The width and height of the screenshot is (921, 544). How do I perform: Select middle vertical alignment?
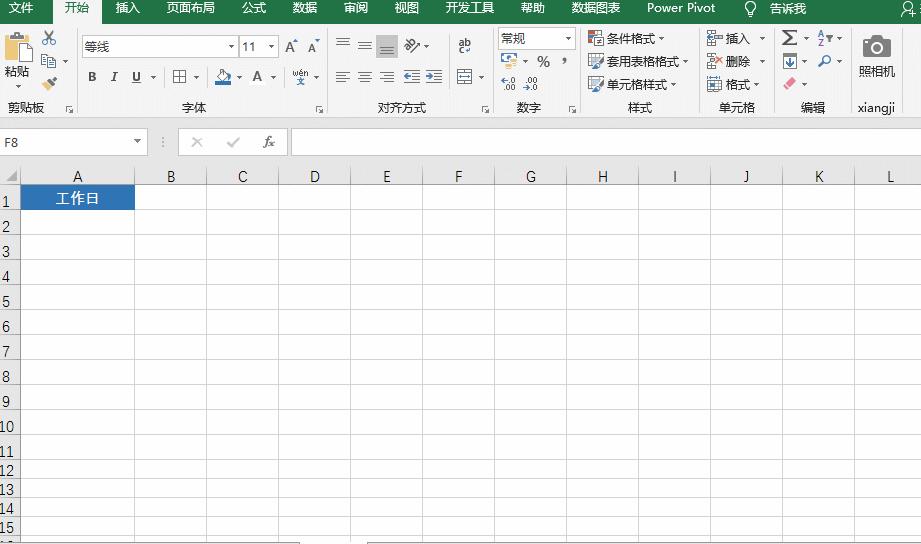click(x=365, y=45)
